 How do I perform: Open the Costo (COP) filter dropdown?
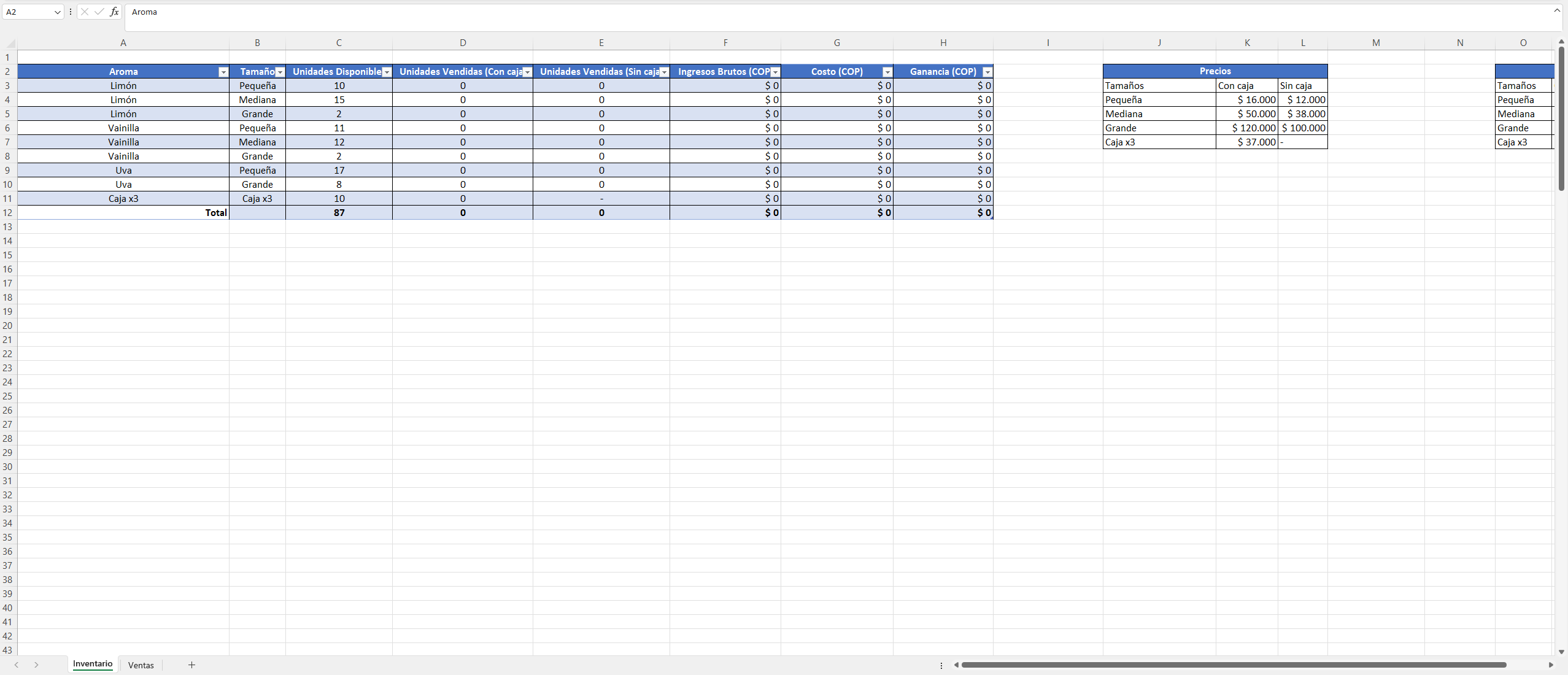[x=887, y=72]
